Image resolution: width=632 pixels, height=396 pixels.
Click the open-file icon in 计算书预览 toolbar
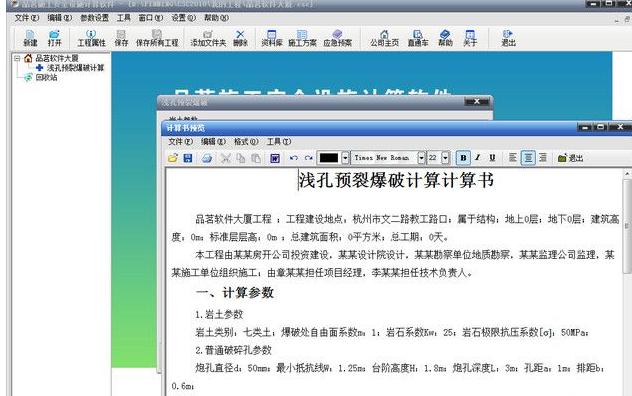[x=173, y=158]
